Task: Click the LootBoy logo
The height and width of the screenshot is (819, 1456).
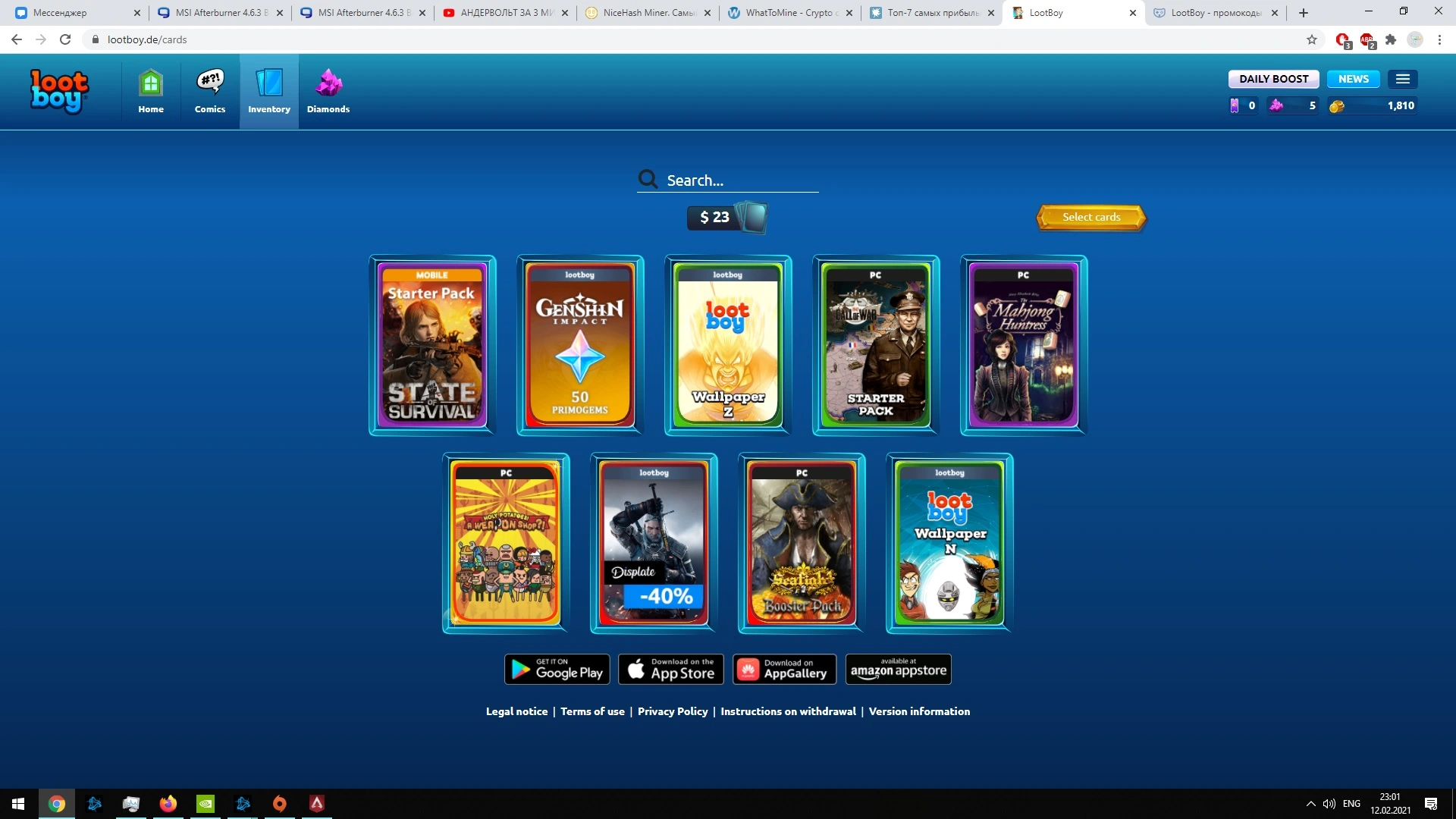Action: [59, 92]
